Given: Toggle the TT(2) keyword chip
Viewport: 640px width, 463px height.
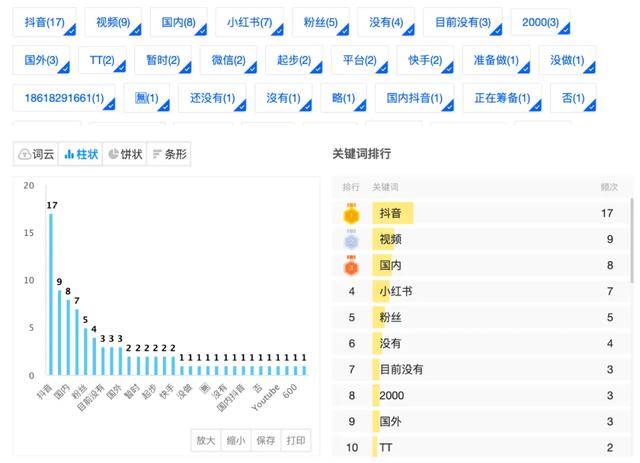Looking at the screenshot, I should click(102, 60).
